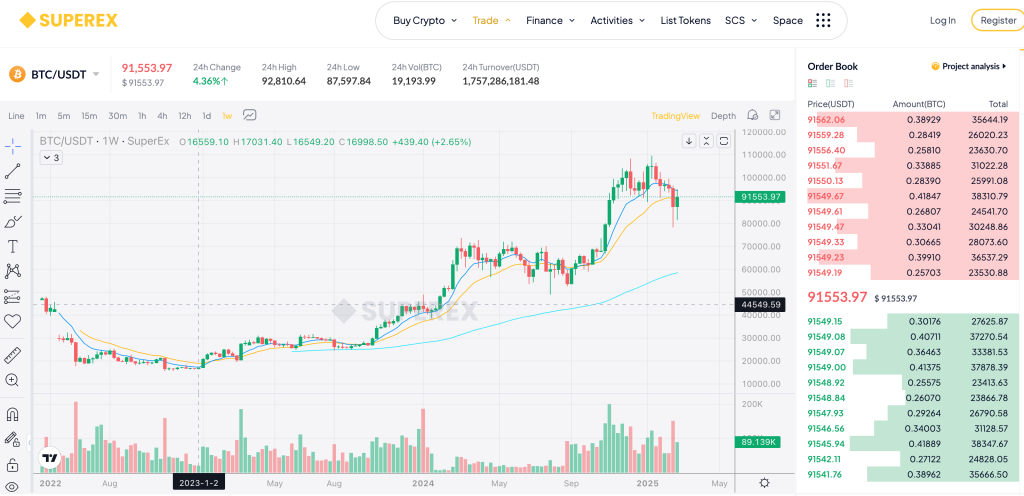Pick the ruler measure tool

13,355
